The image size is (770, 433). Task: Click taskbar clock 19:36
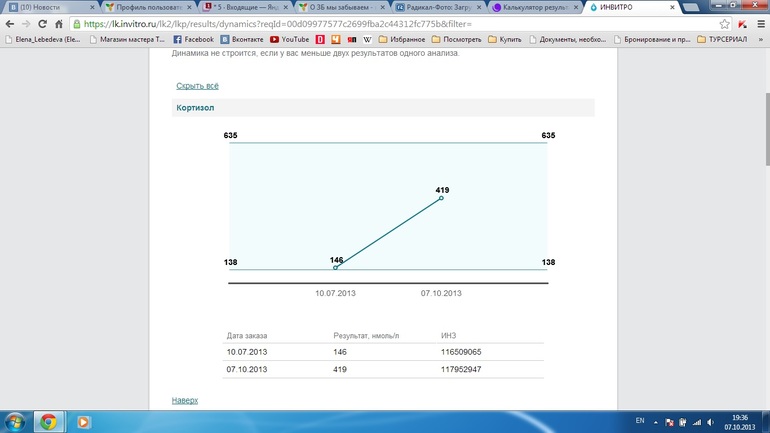click(x=740, y=418)
